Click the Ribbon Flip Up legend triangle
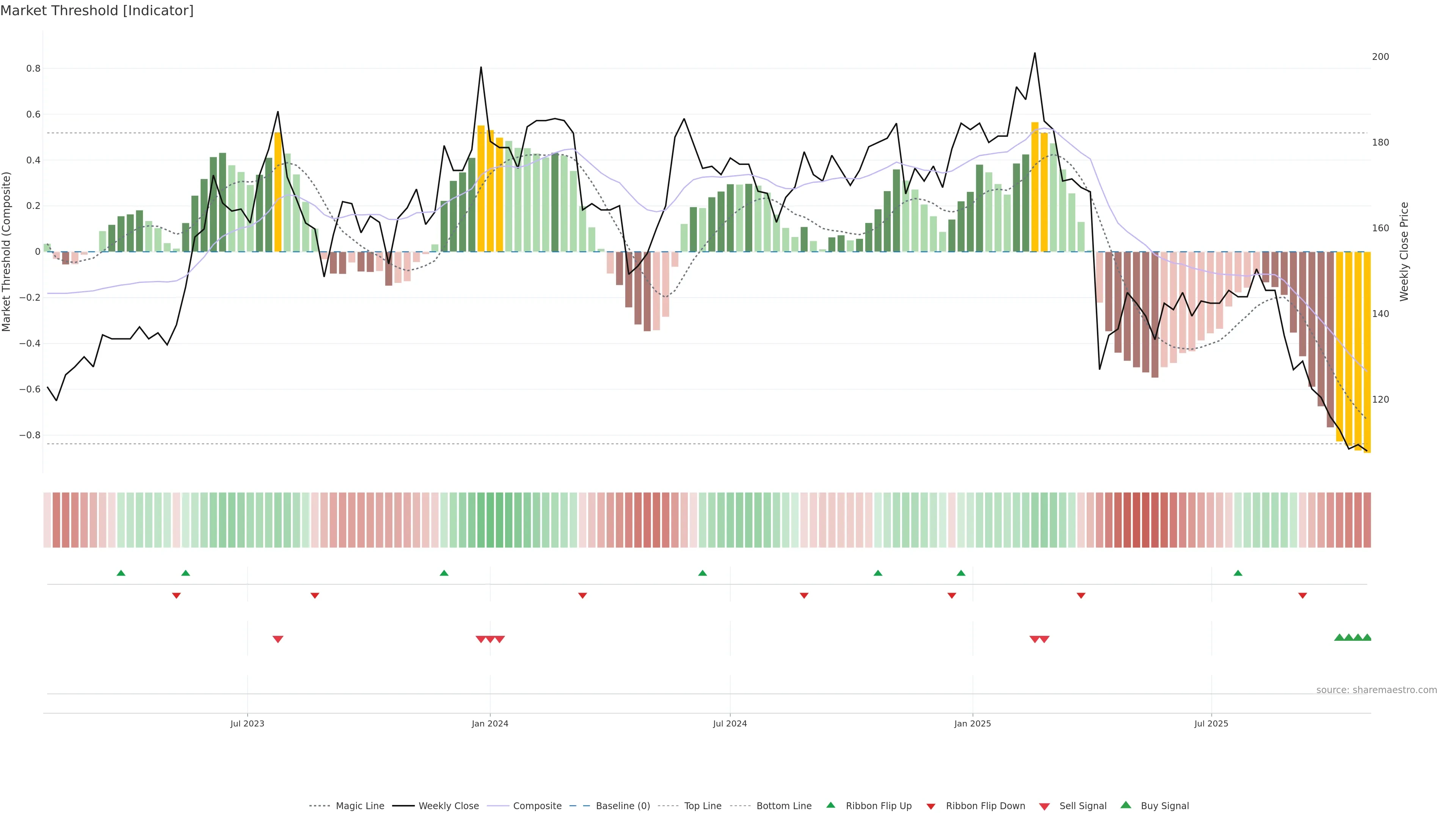 click(830, 805)
